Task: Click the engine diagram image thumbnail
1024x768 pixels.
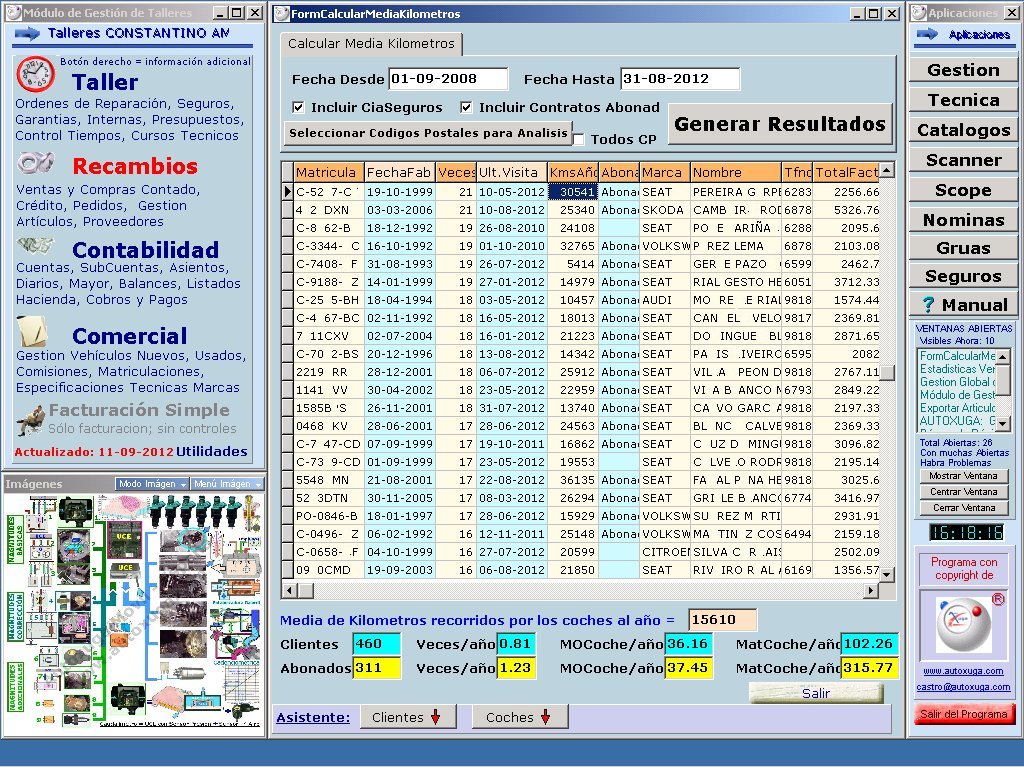Action: 135,611
